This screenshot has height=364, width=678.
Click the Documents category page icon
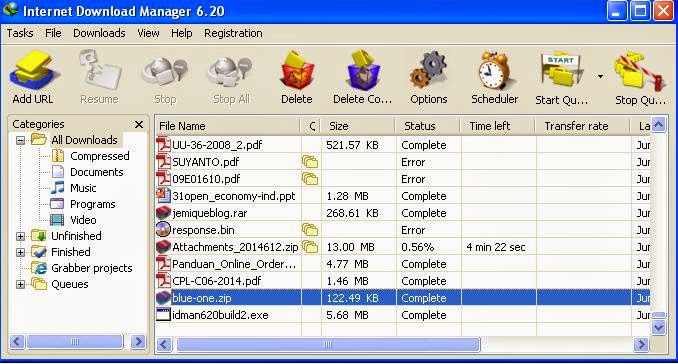pyautogui.click(x=58, y=172)
